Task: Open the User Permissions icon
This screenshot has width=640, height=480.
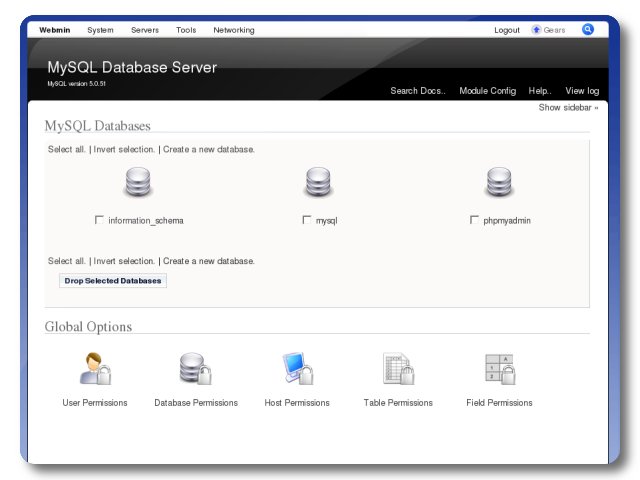Action: point(96,369)
